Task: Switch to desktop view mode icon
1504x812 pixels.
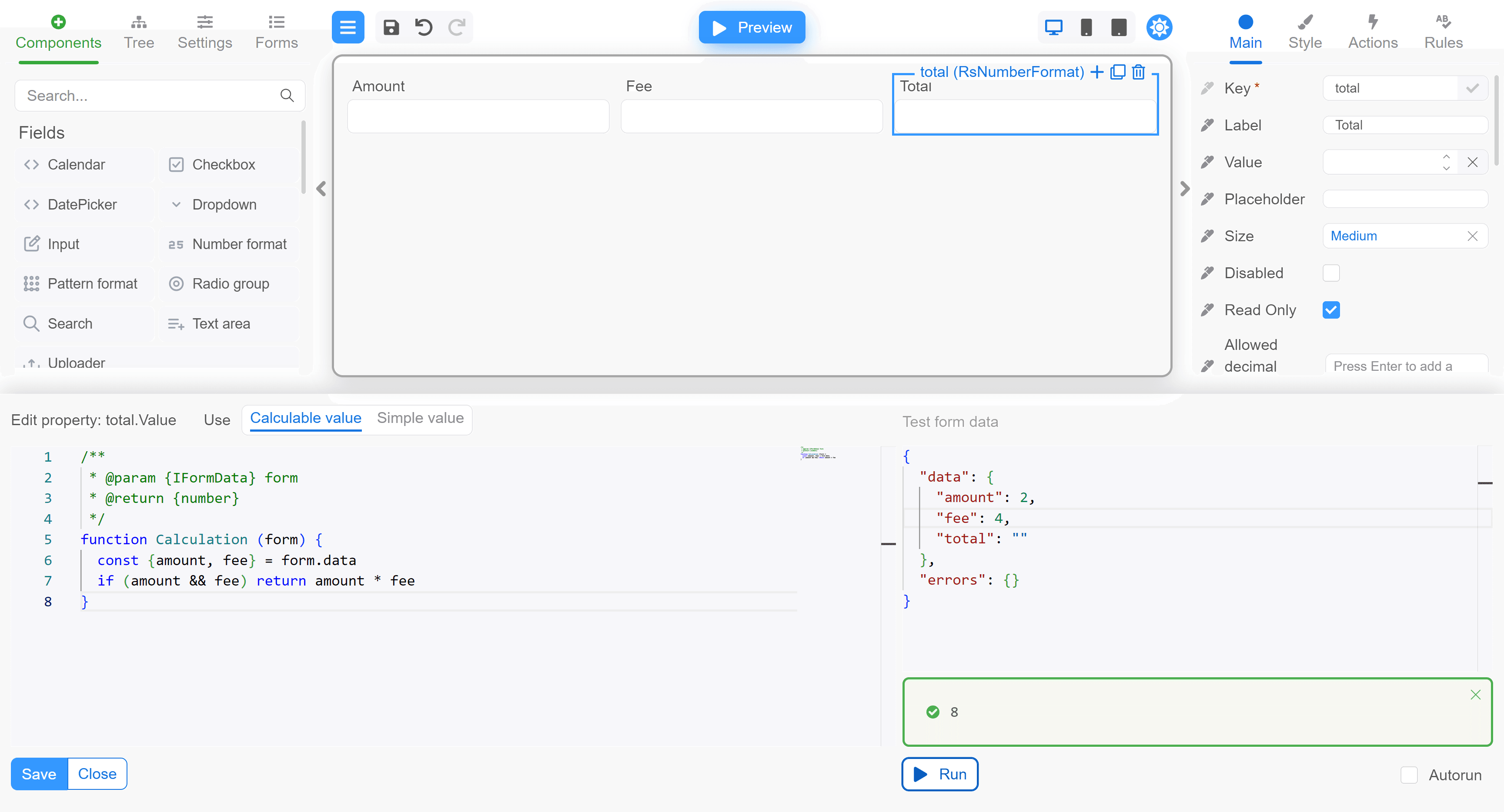Action: (1053, 27)
